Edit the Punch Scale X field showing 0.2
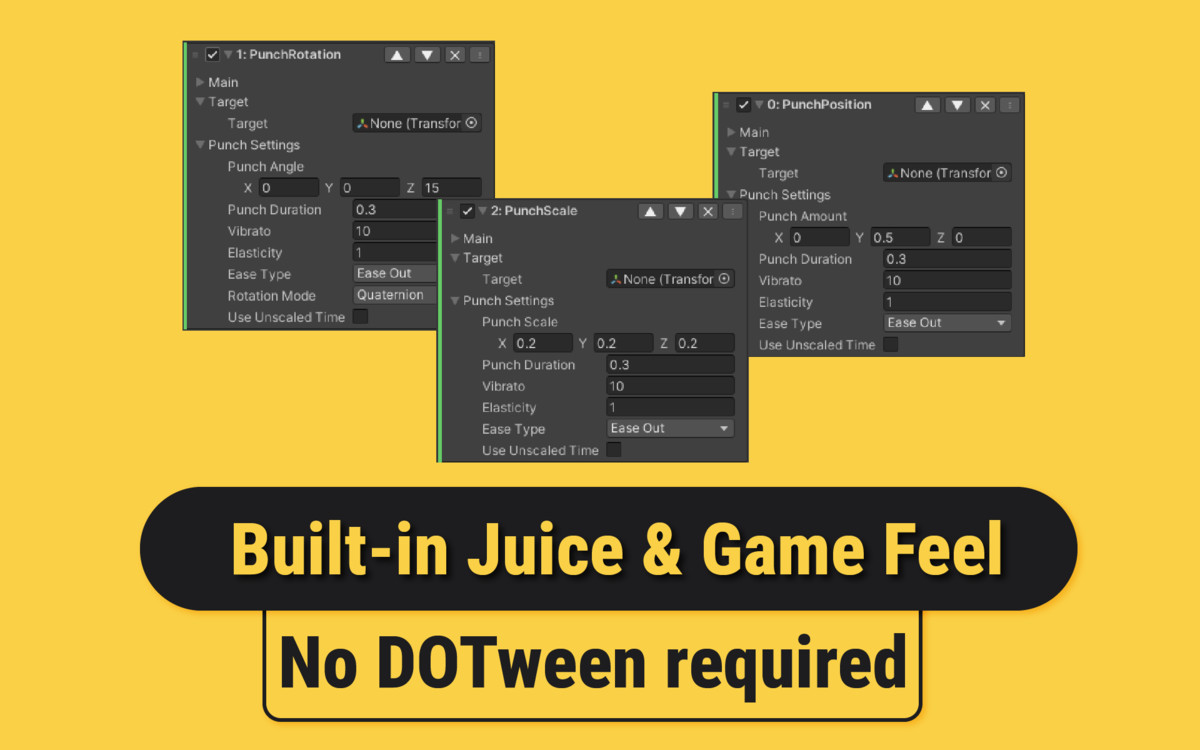The width and height of the screenshot is (1200, 750). click(543, 343)
